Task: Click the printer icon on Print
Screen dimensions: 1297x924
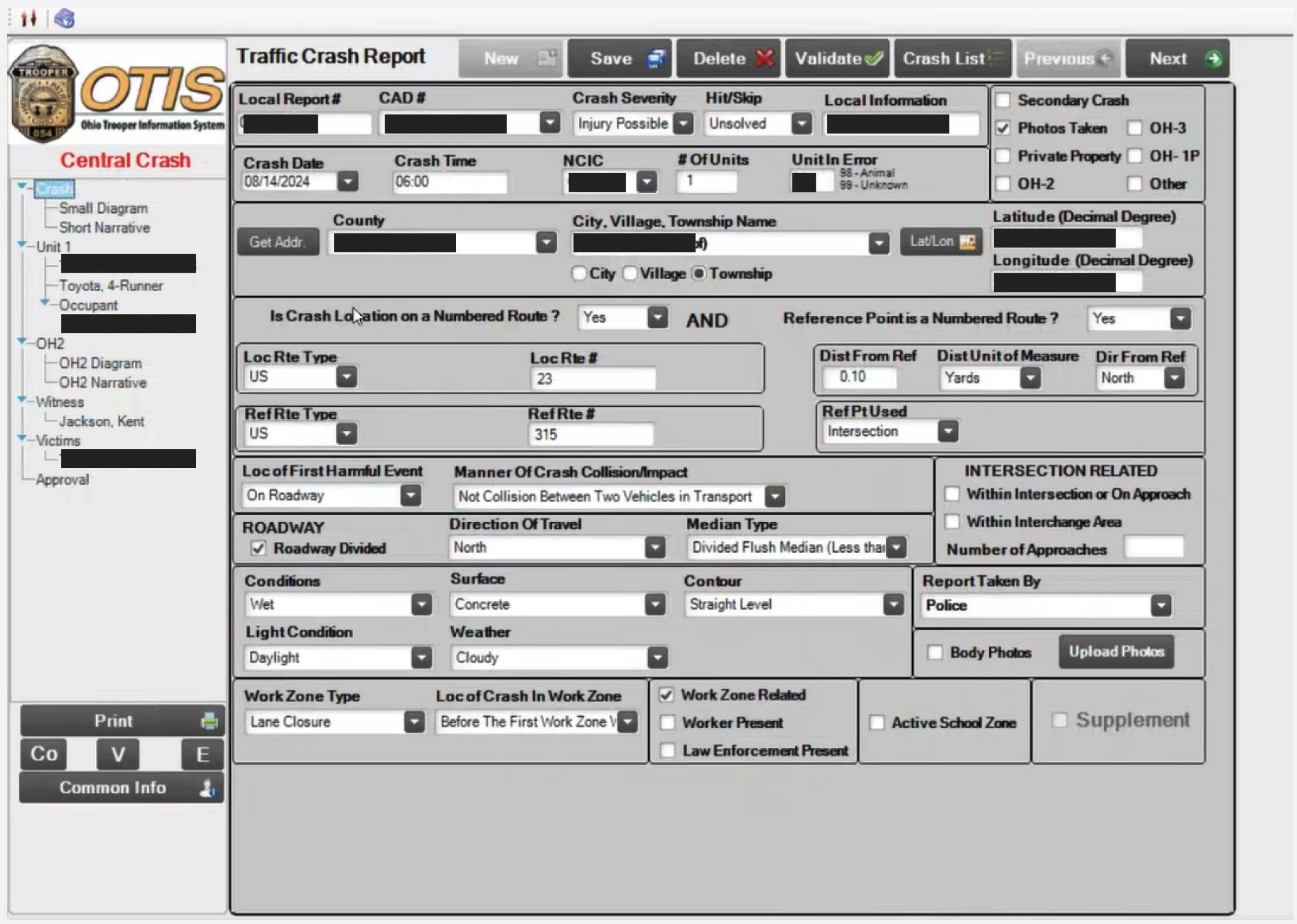Action: [x=209, y=720]
